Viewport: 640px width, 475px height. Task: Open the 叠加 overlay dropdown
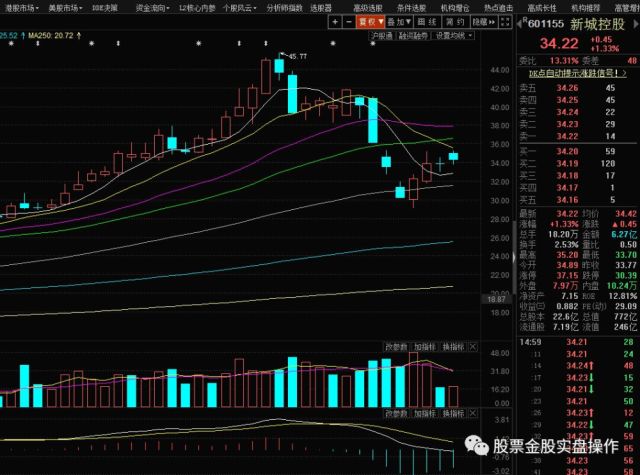coord(399,22)
